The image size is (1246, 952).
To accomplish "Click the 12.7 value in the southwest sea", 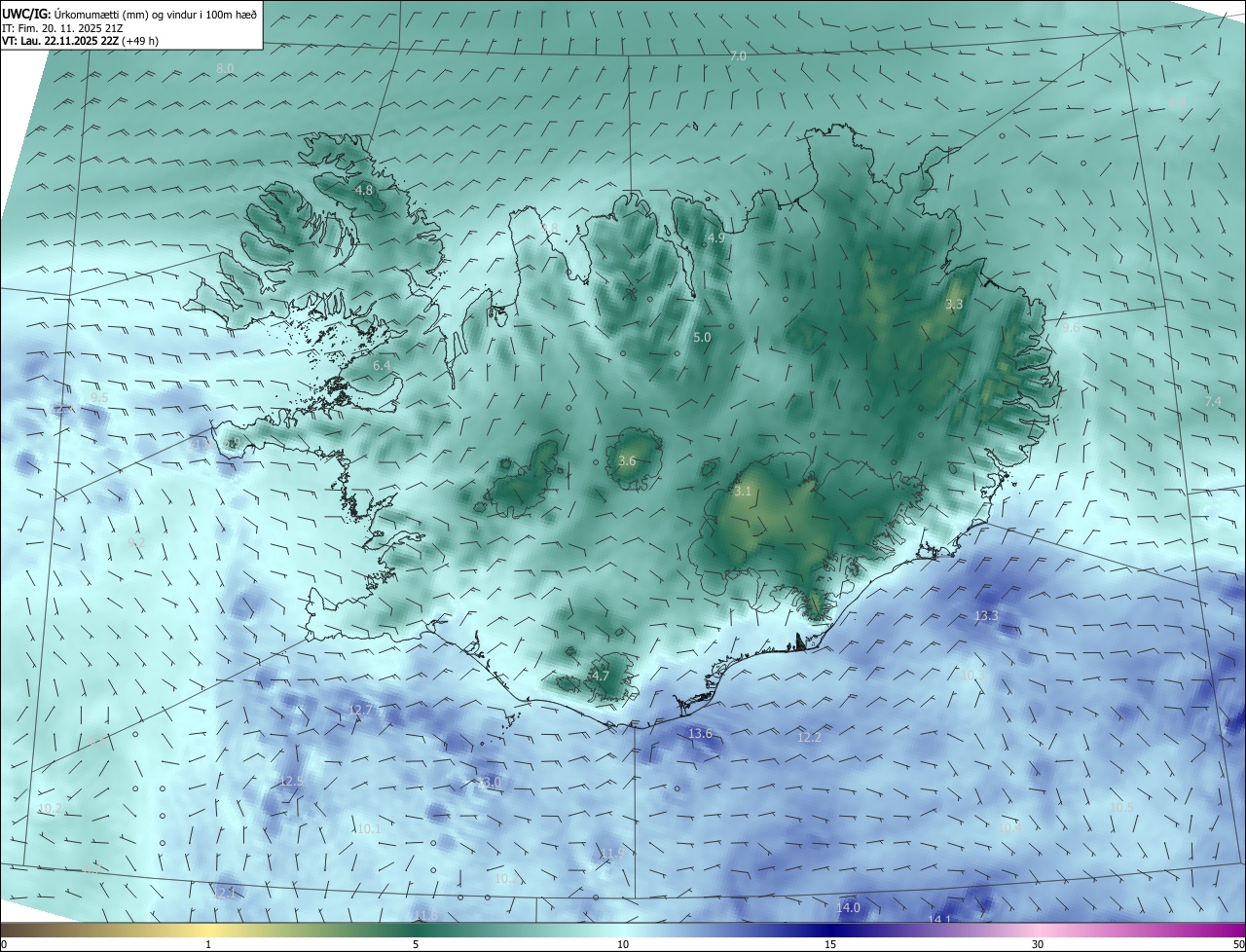I will (x=360, y=710).
